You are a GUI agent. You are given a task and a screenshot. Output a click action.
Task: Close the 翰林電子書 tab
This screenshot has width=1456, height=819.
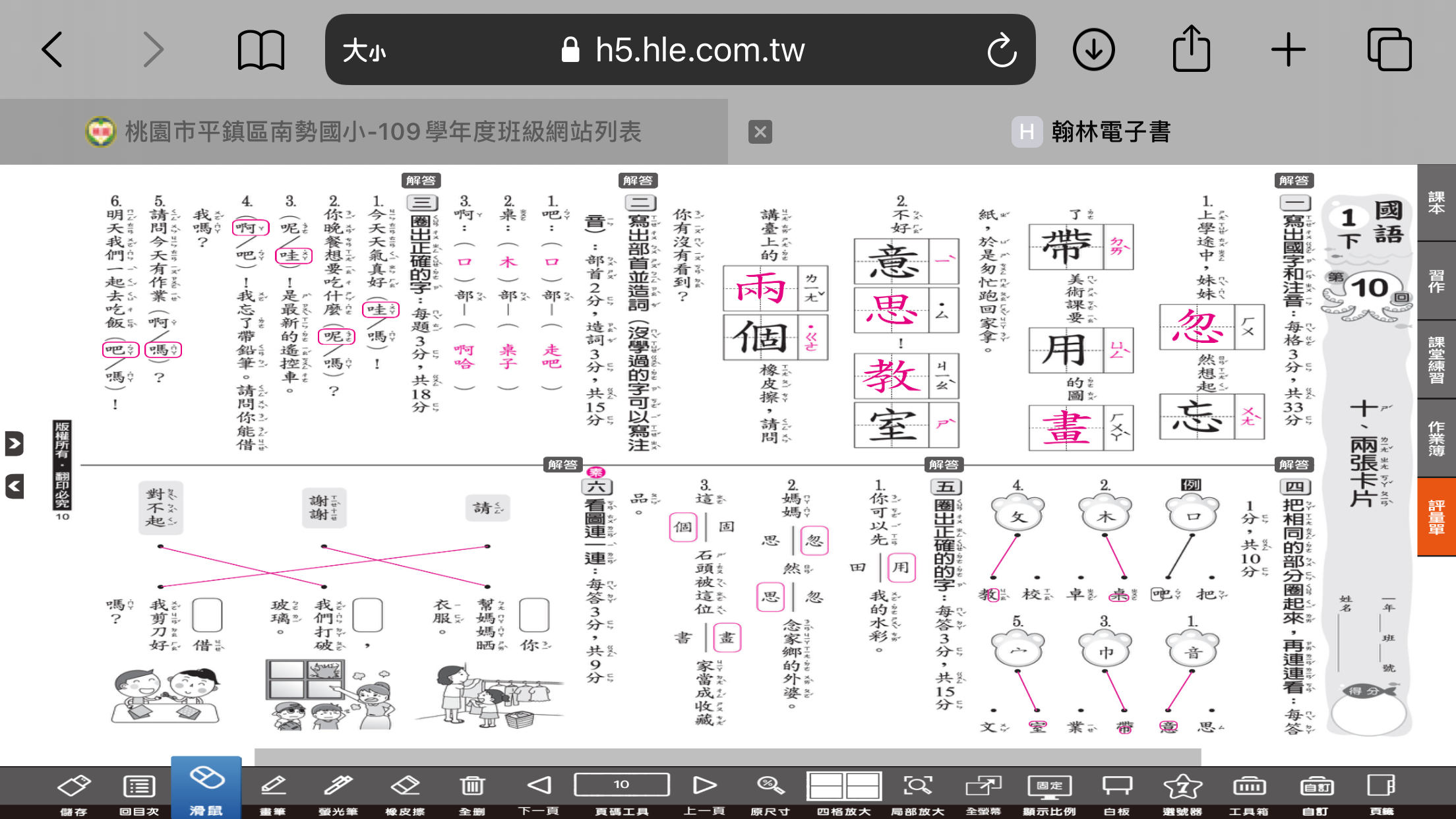760,132
